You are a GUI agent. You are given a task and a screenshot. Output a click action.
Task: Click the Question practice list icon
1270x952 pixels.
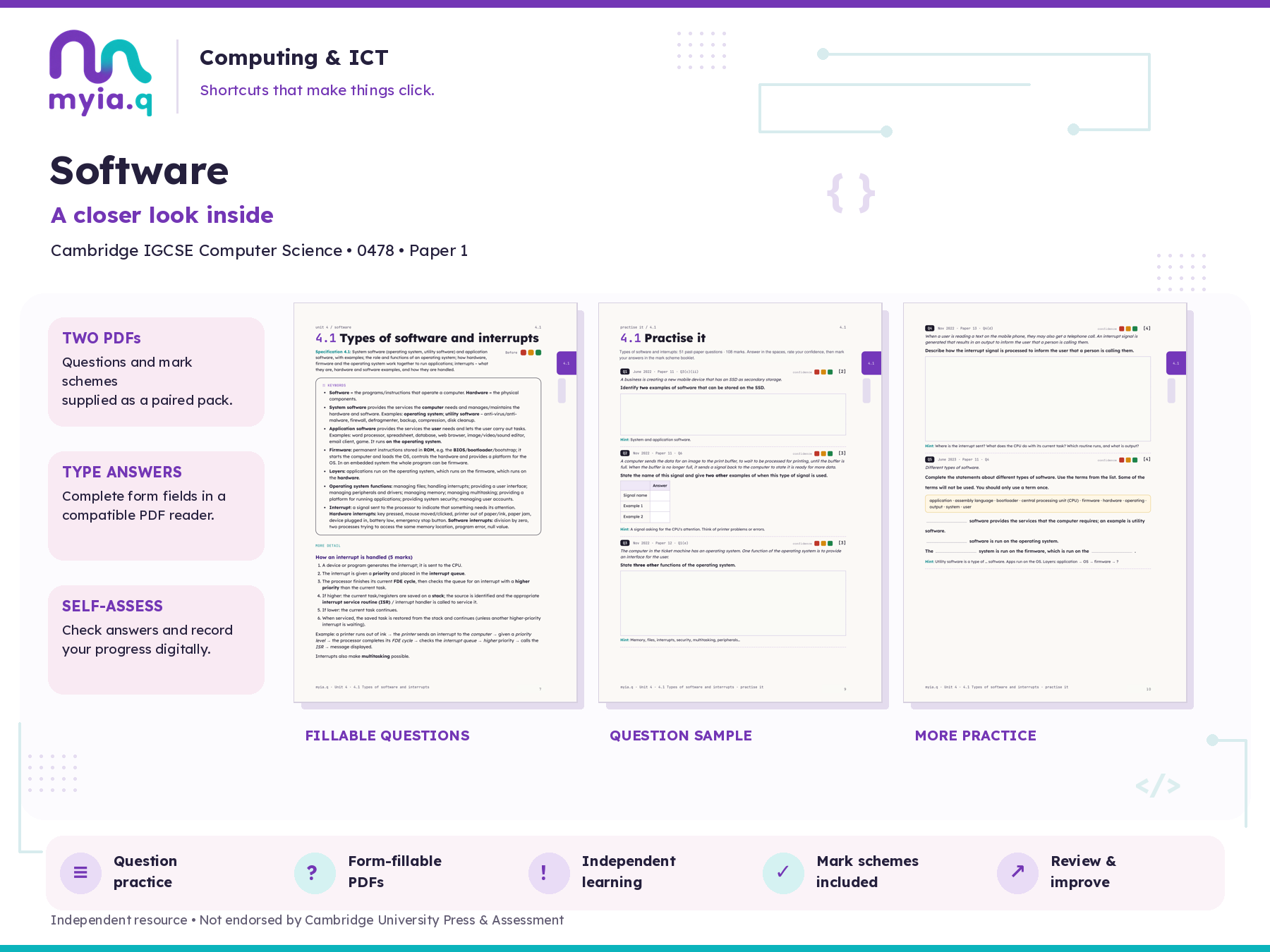coord(80,872)
